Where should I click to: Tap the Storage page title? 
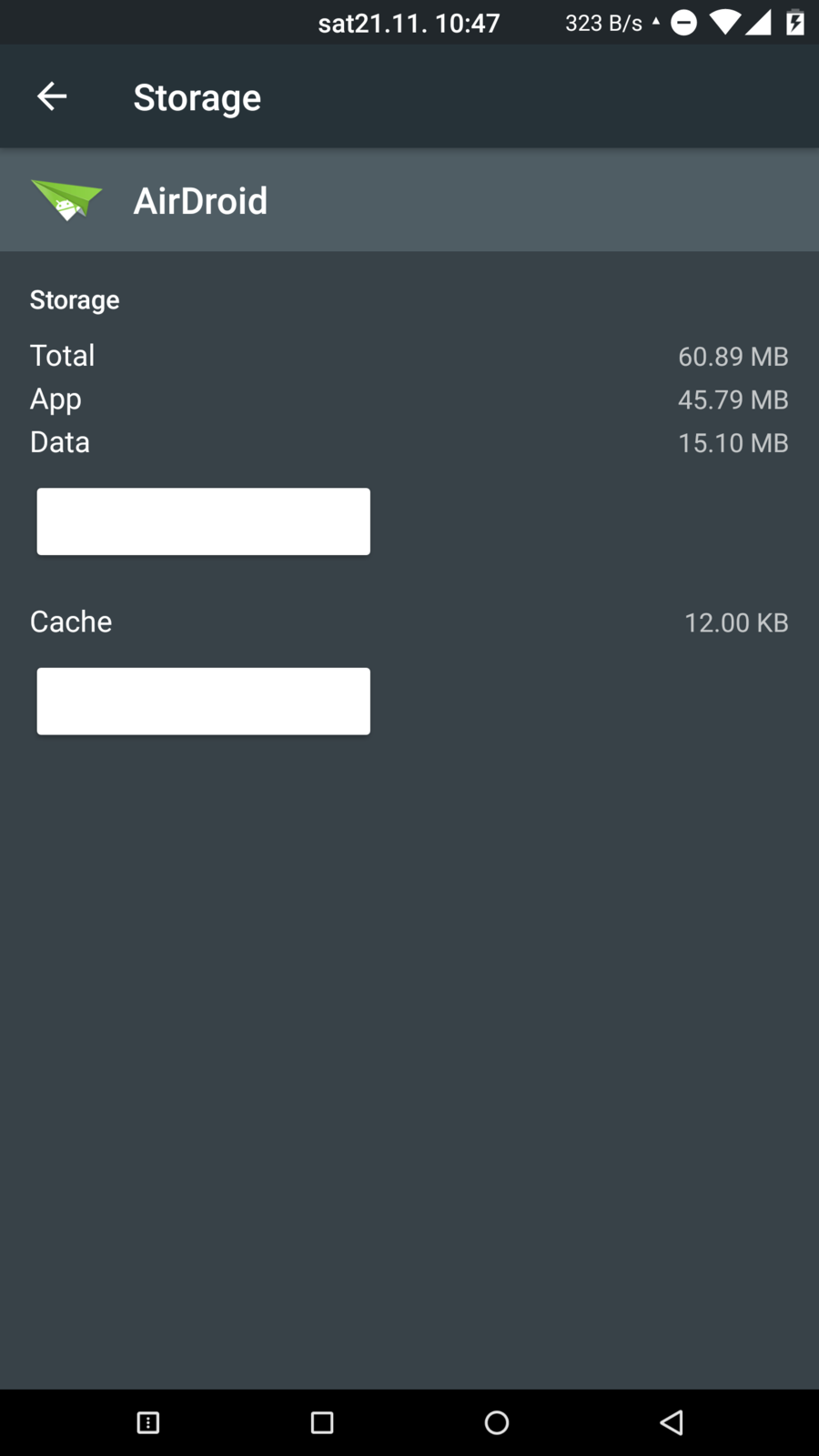[197, 97]
